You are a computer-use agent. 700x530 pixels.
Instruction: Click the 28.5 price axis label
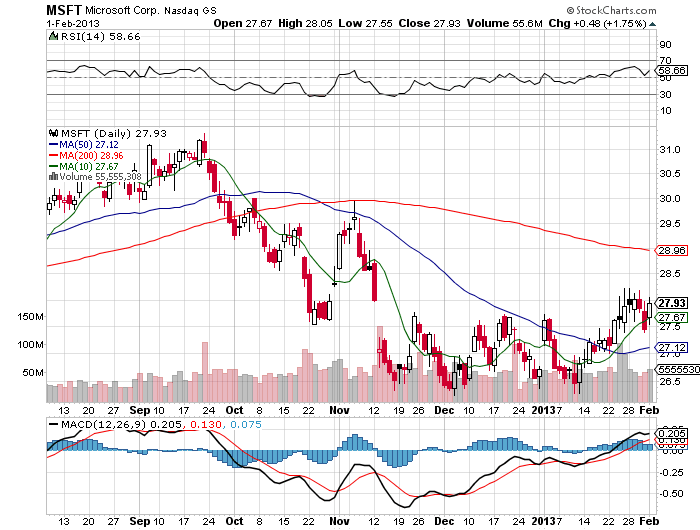[x=670, y=273]
